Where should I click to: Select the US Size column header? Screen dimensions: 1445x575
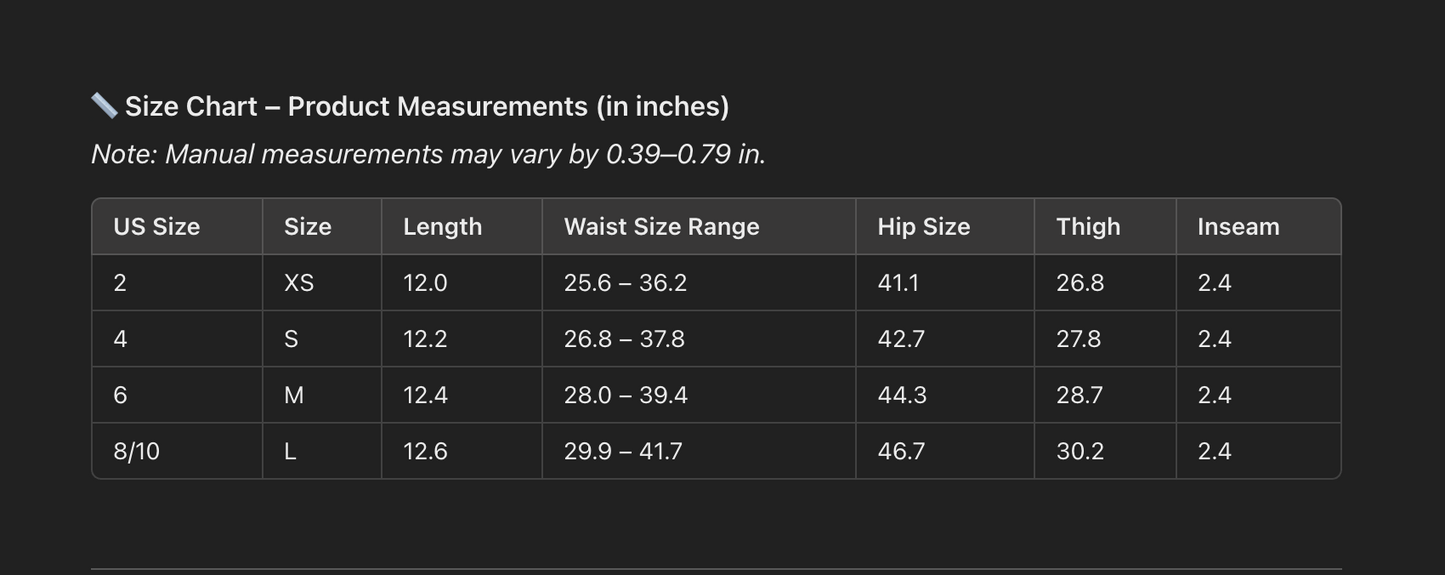157,227
